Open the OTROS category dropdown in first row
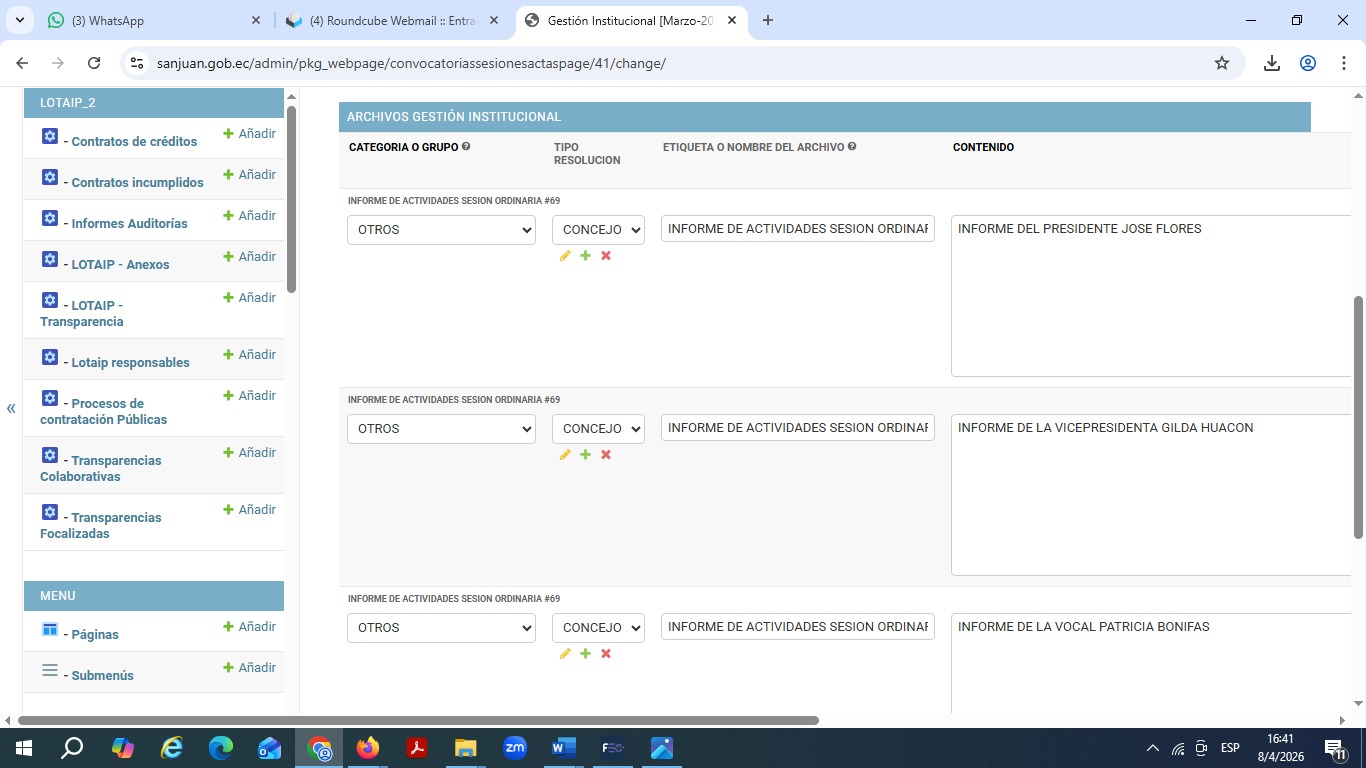The image size is (1366, 768). coord(441,230)
